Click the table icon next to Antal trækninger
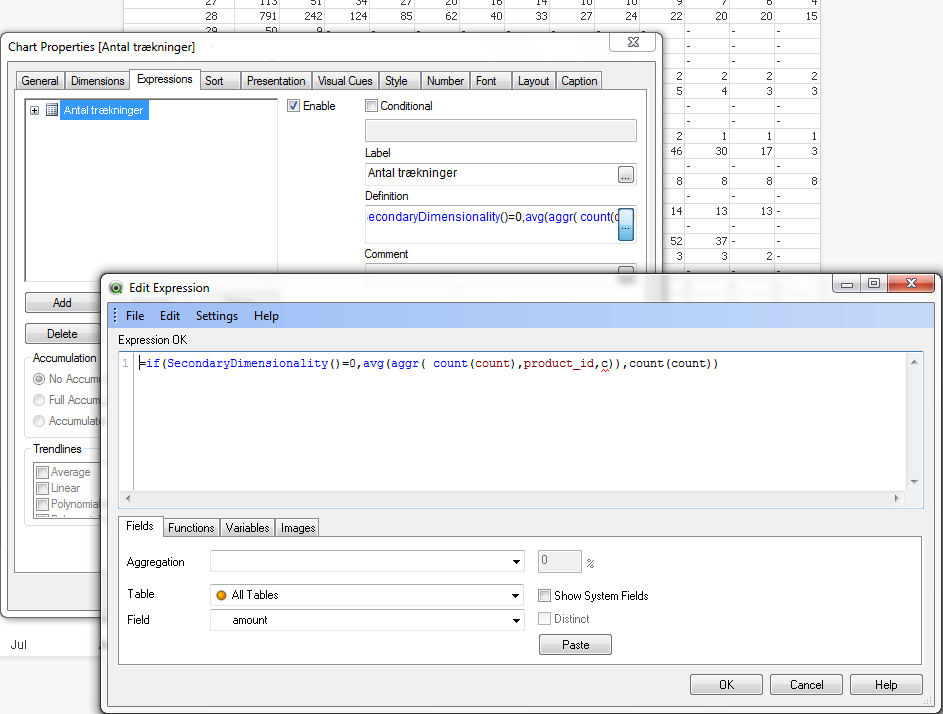The width and height of the screenshot is (943, 714). (52, 111)
